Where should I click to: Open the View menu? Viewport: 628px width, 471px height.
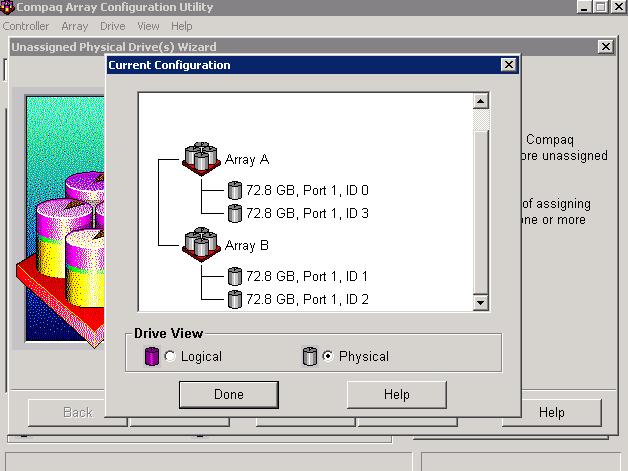tap(148, 26)
